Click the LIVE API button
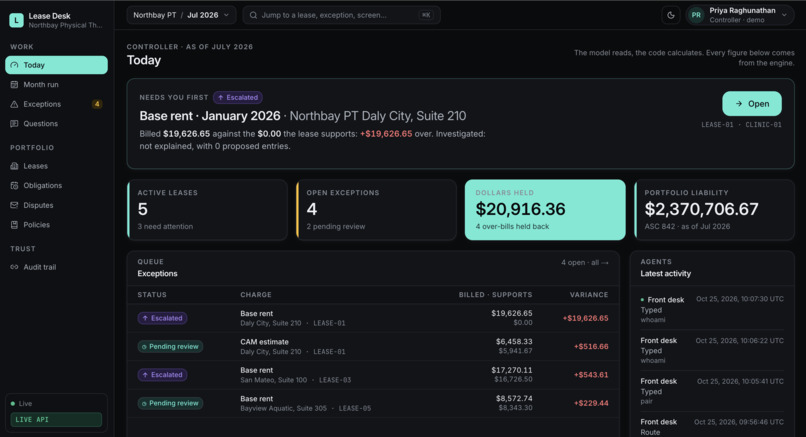 [x=57, y=420]
